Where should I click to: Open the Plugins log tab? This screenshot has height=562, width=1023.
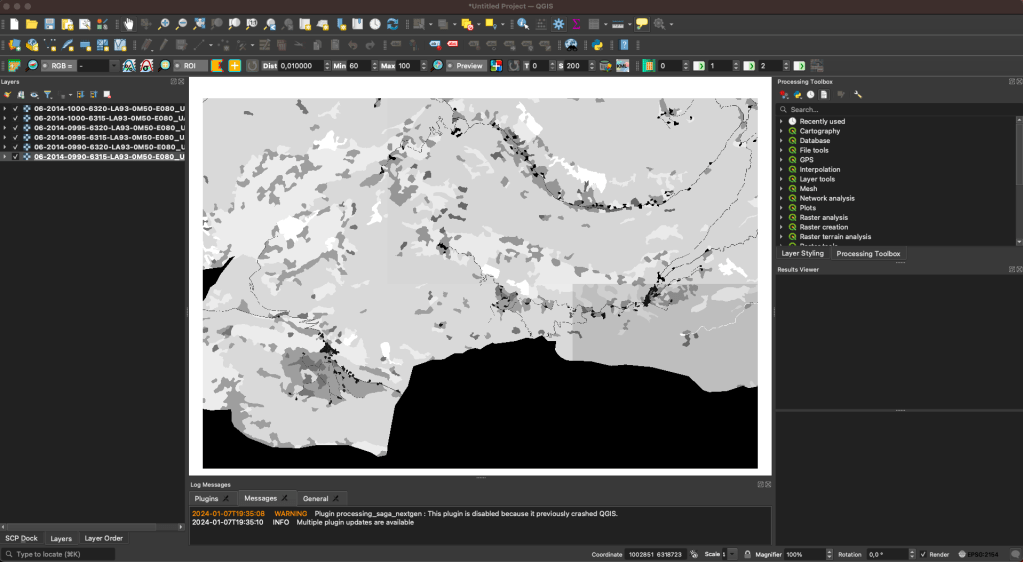[207, 498]
